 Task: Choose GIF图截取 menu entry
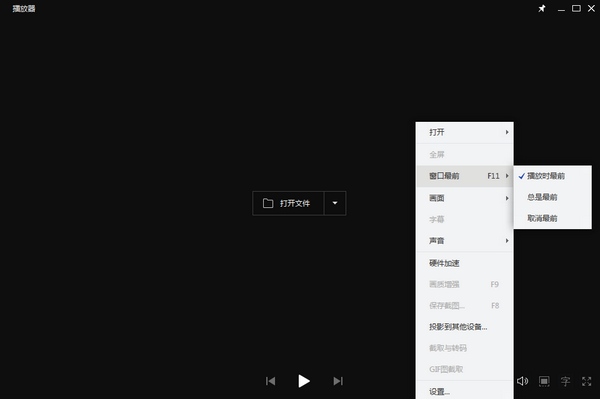[x=465, y=369]
